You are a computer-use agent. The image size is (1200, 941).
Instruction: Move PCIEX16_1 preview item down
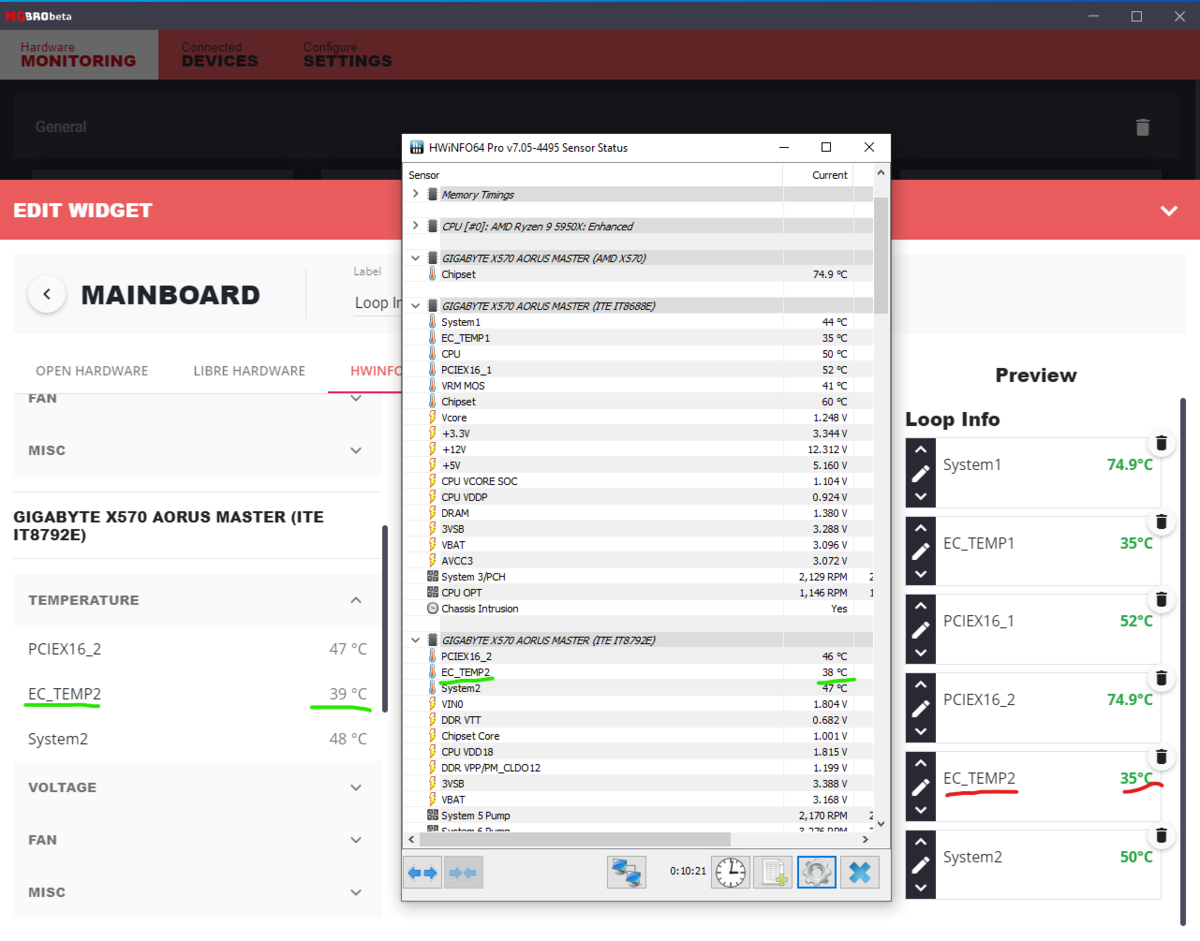pos(921,653)
